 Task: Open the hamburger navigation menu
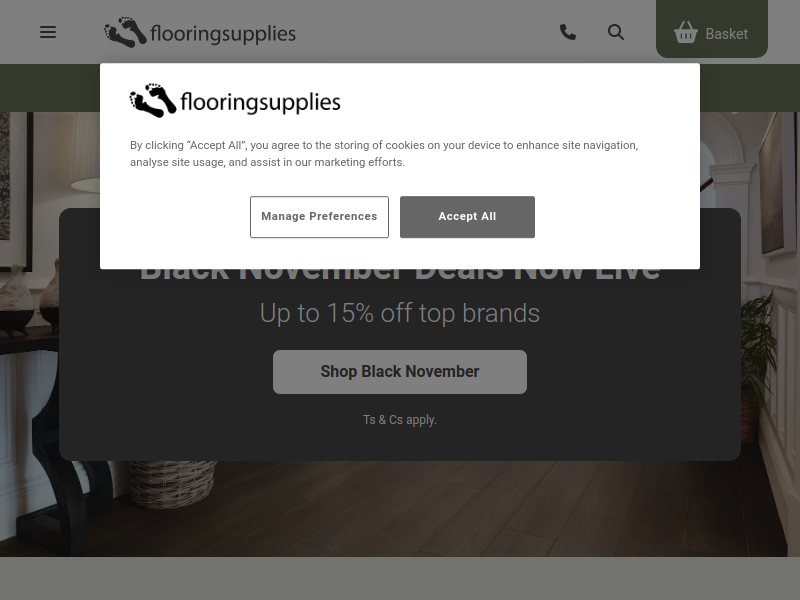click(x=48, y=32)
